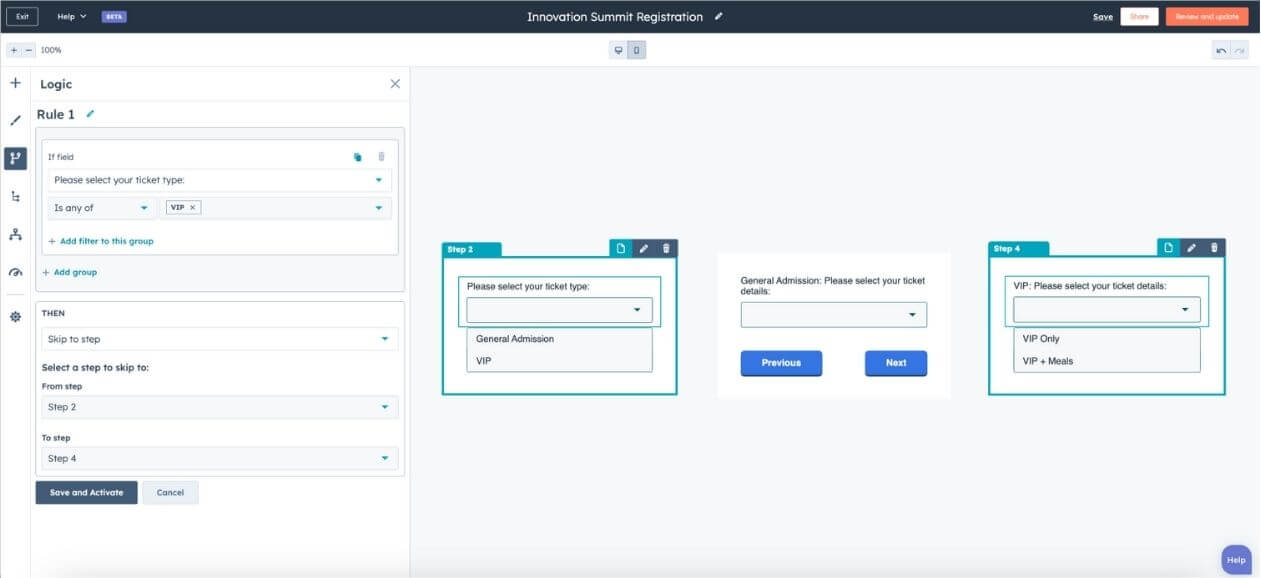
Task: Click the Save and Activate button
Action: click(x=86, y=492)
